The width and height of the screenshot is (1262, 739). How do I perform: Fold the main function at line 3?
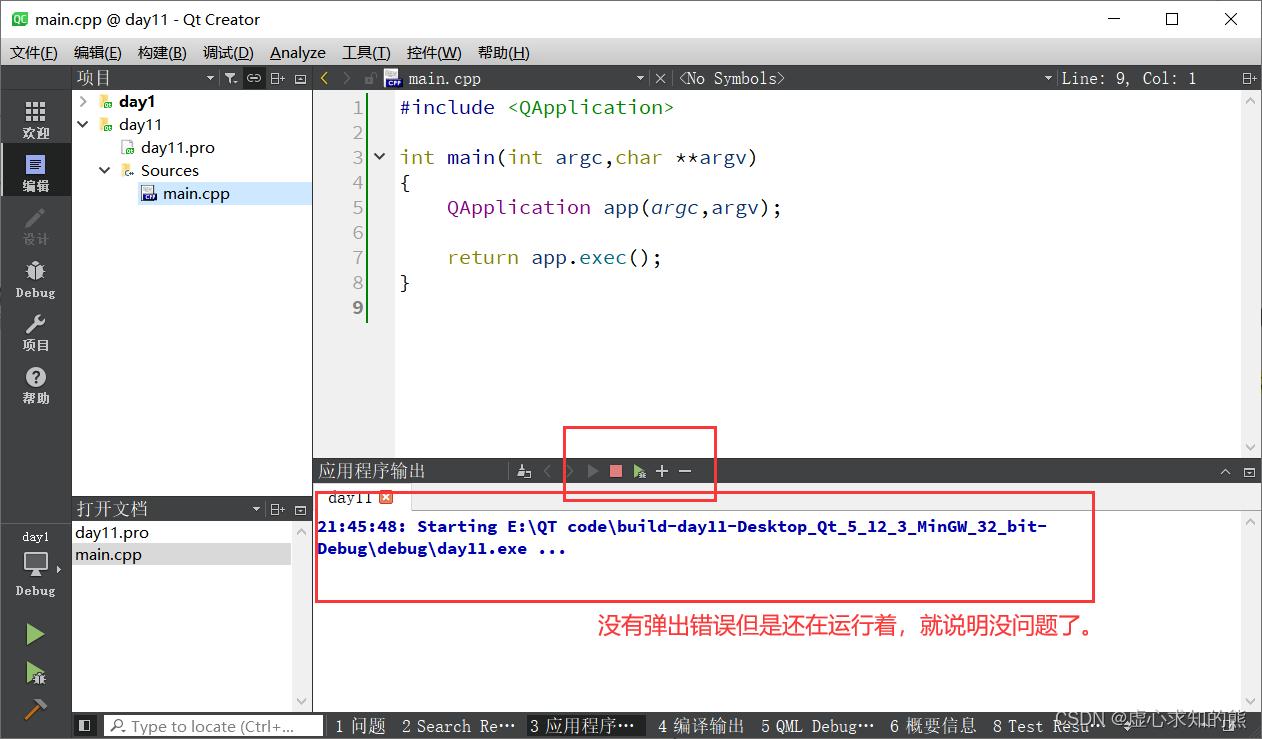click(x=379, y=157)
